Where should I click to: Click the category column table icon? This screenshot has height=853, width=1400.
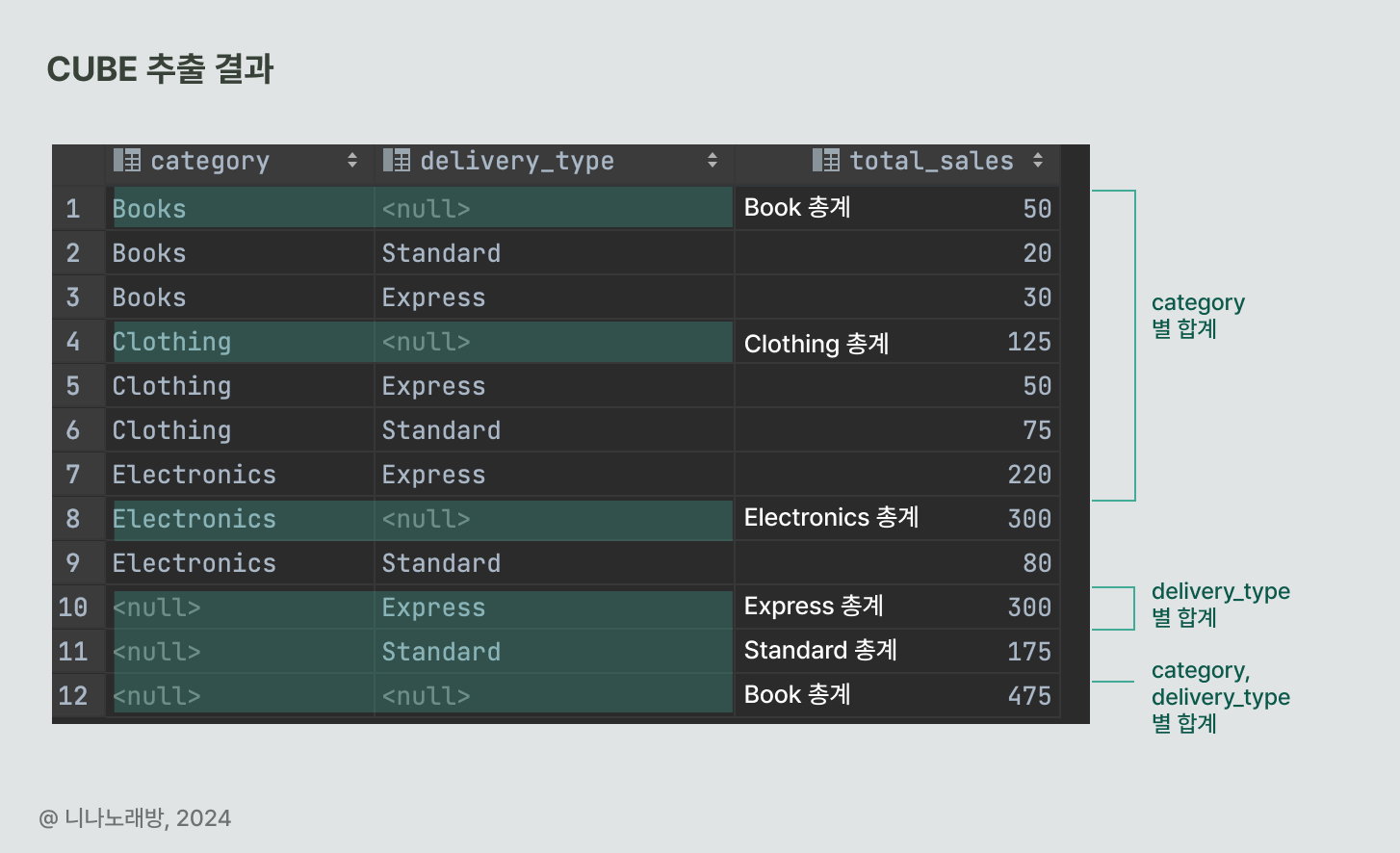127,160
